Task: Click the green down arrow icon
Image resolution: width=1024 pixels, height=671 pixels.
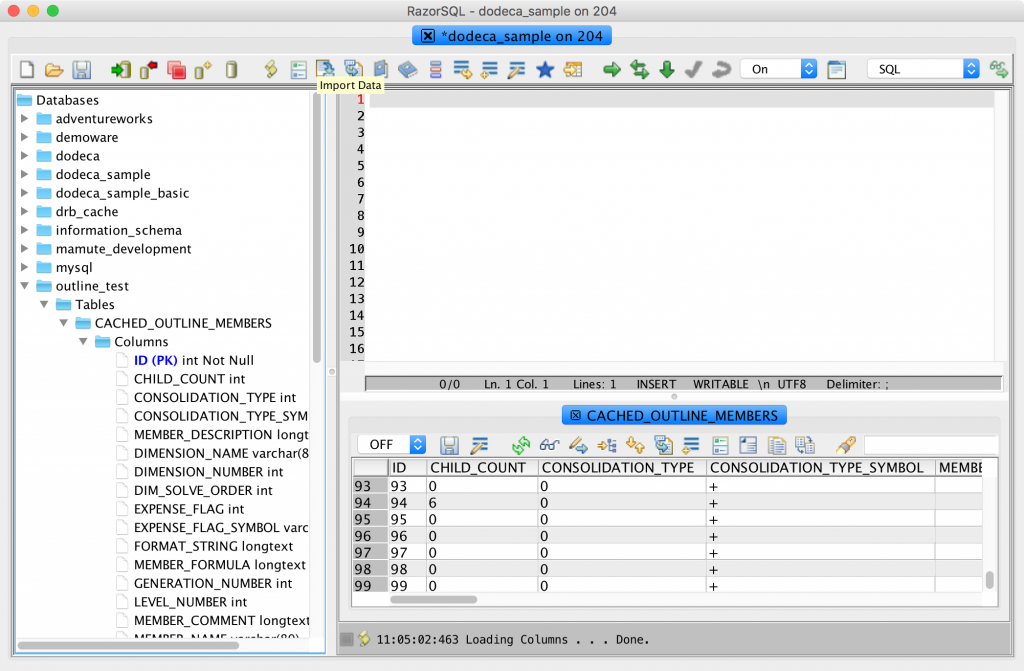Action: coord(667,69)
